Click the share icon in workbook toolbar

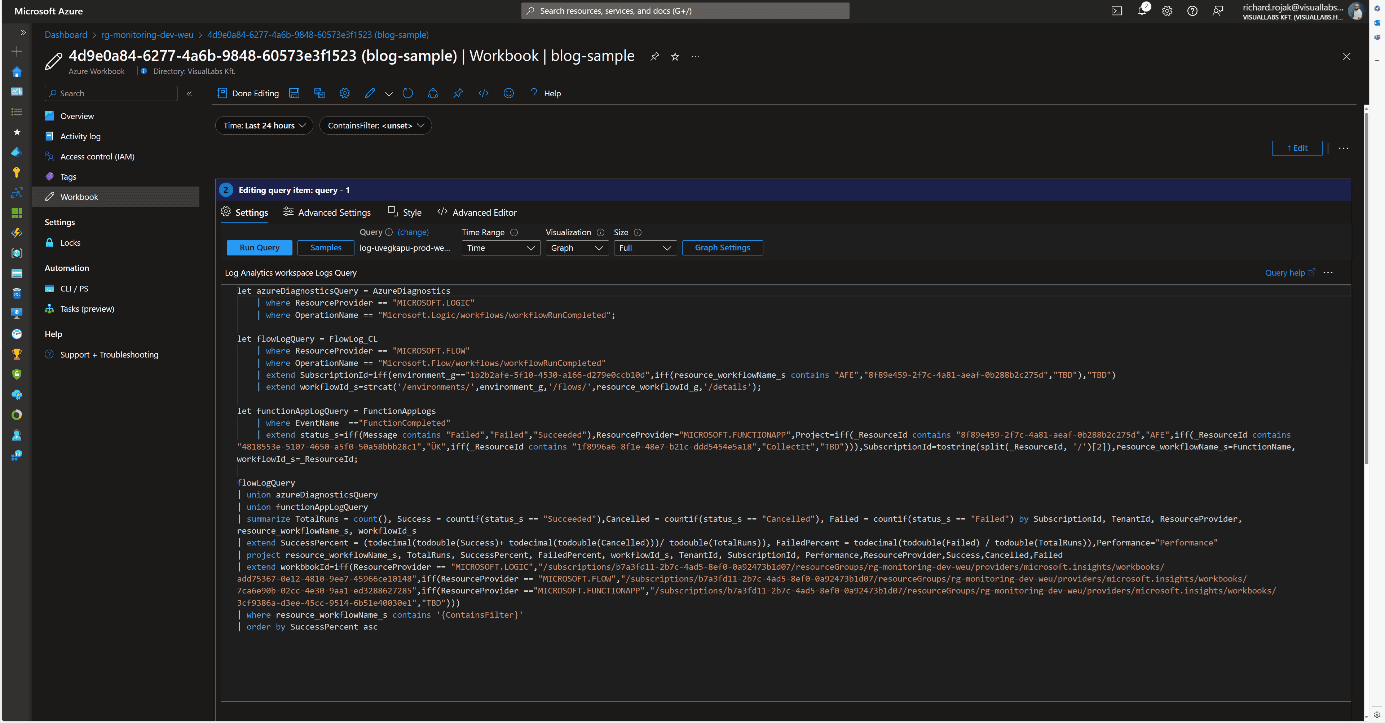point(433,93)
